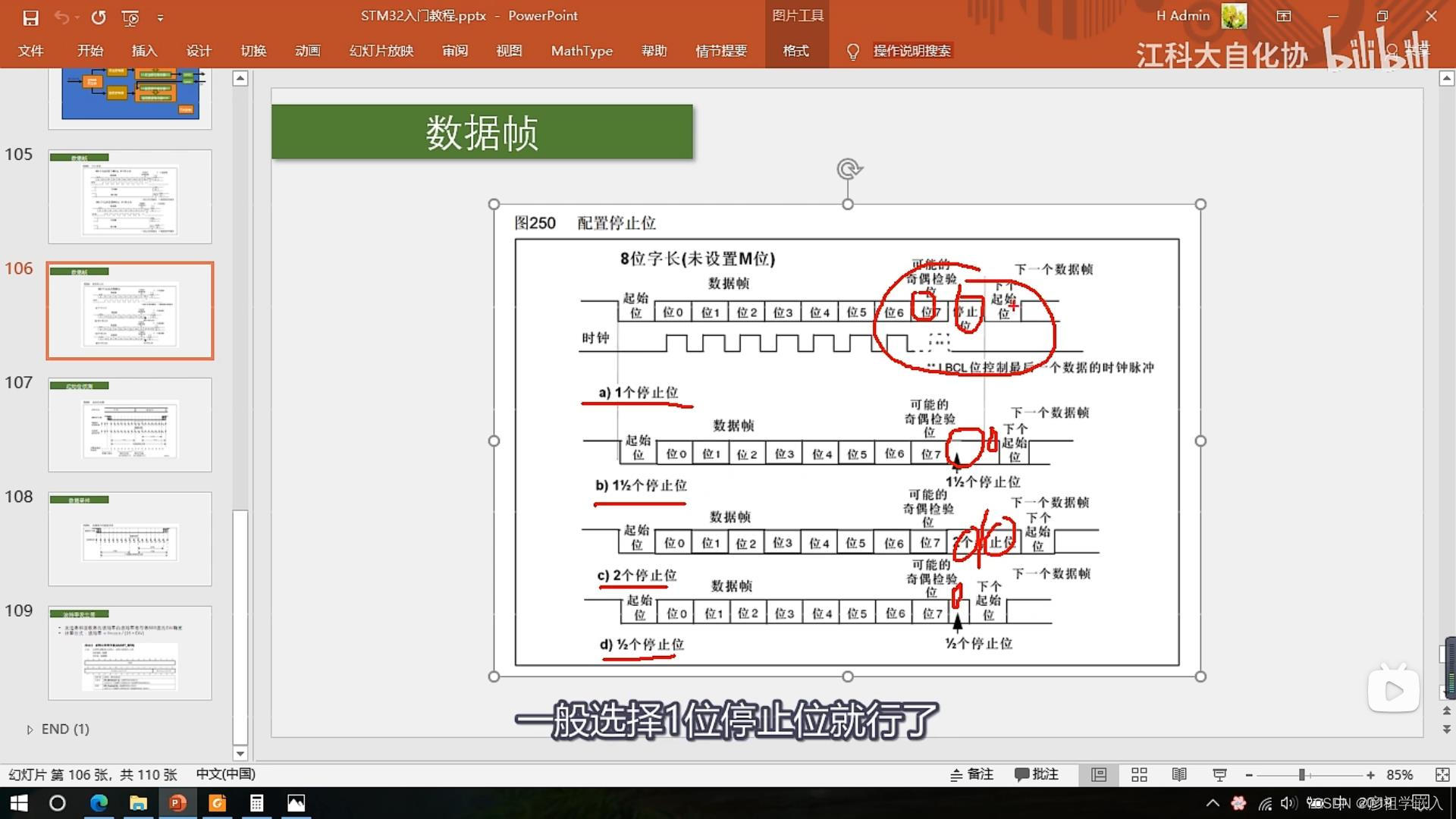Click Fit slide to window icon

coord(1442,774)
